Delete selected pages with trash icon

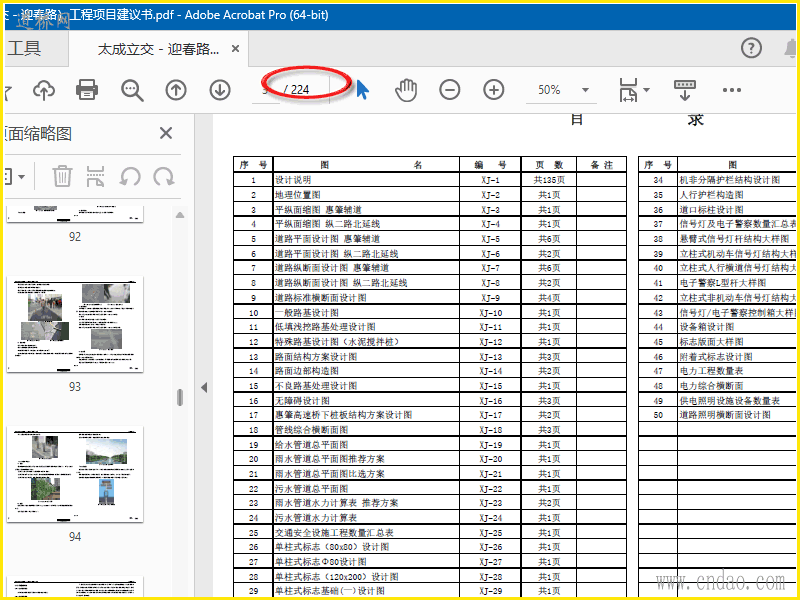(62, 177)
